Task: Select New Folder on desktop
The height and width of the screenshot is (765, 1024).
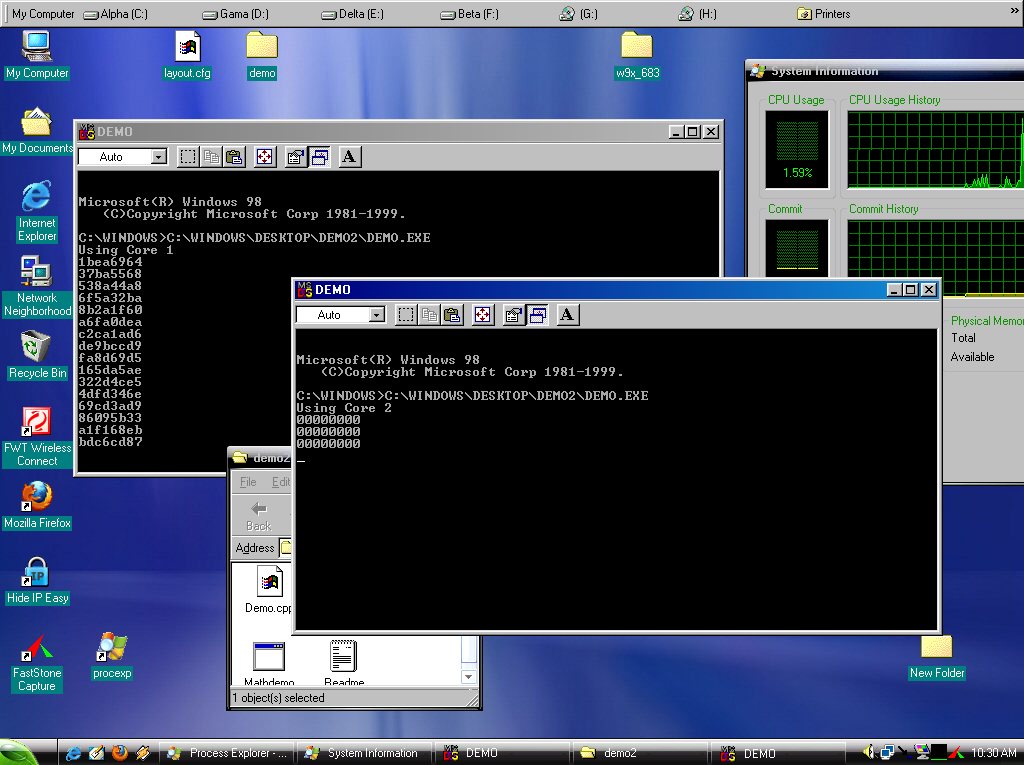Action: tap(937, 657)
